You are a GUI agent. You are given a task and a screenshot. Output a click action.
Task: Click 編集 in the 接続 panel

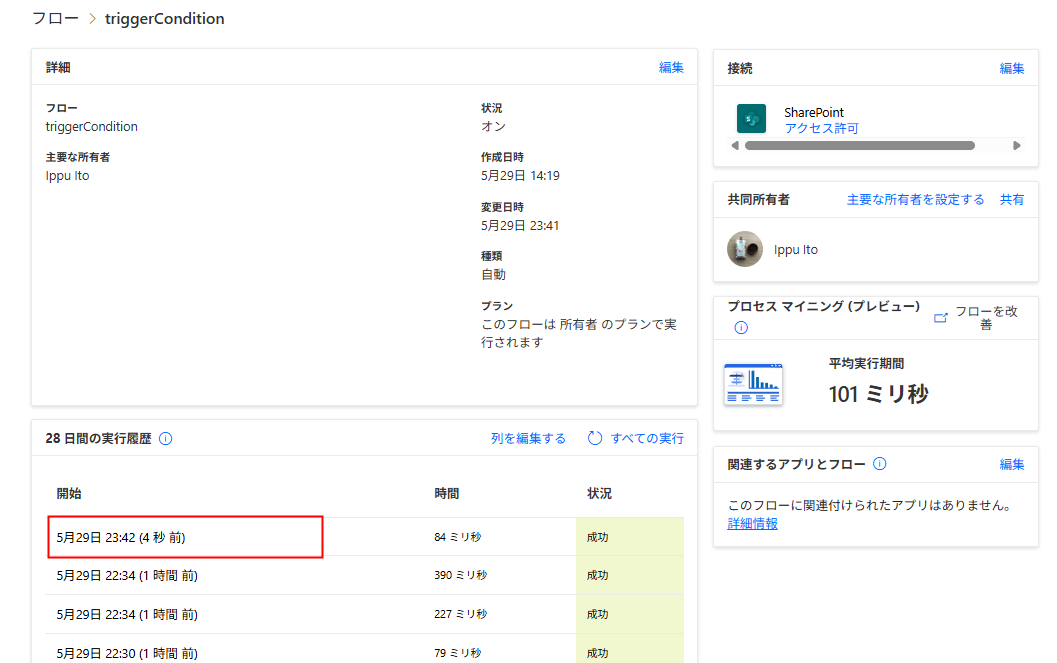point(1012,69)
